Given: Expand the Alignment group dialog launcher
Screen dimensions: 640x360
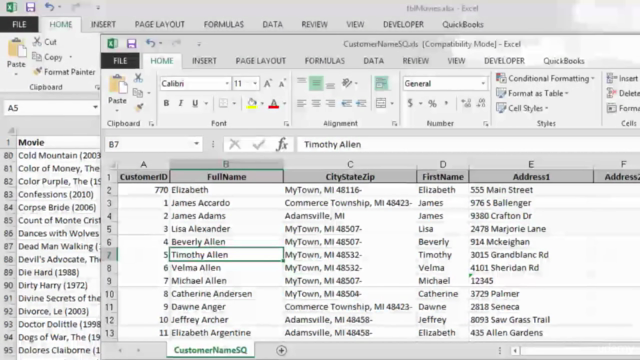Looking at the screenshot, I should [x=394, y=124].
